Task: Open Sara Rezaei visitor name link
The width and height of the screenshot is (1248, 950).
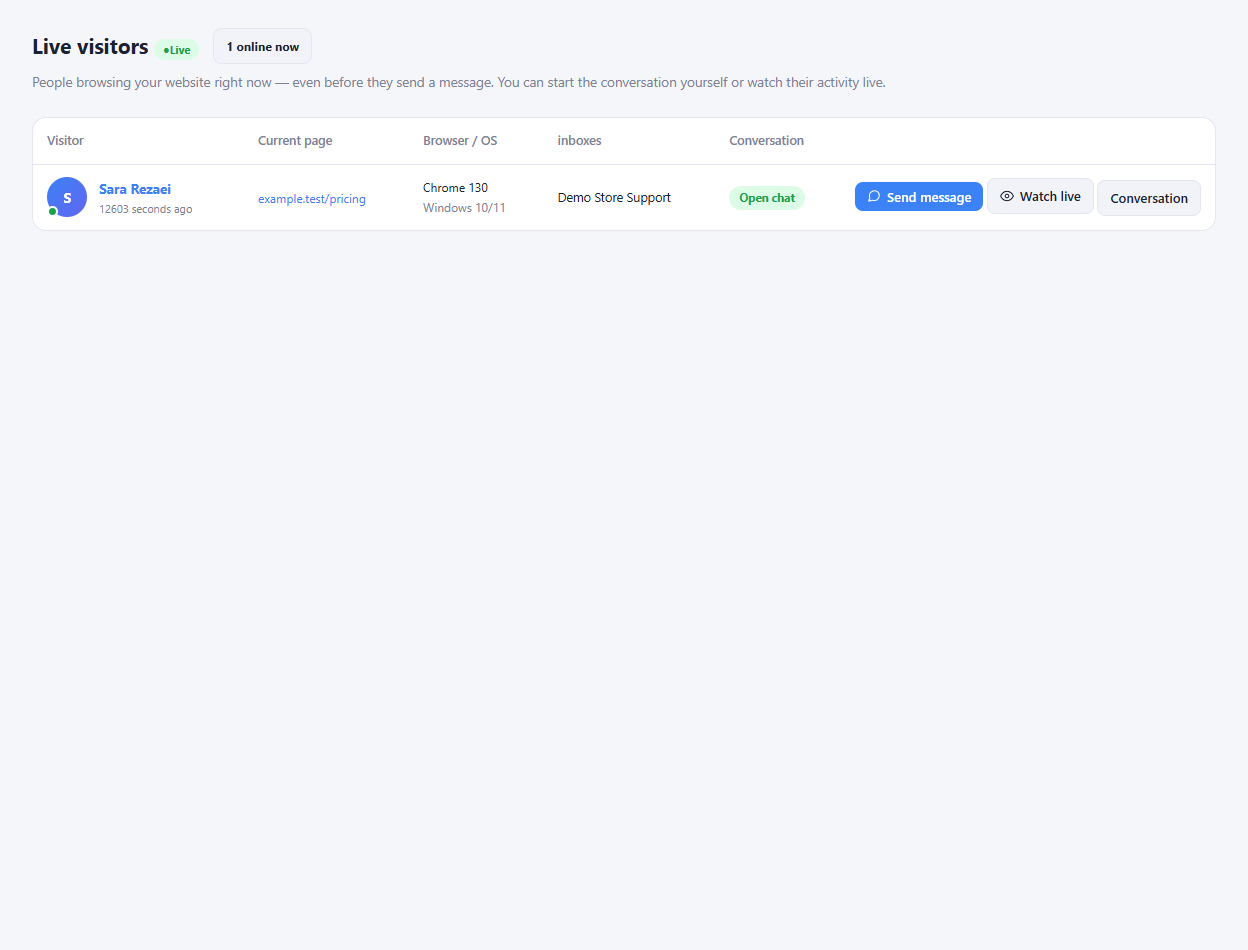Action: point(135,189)
